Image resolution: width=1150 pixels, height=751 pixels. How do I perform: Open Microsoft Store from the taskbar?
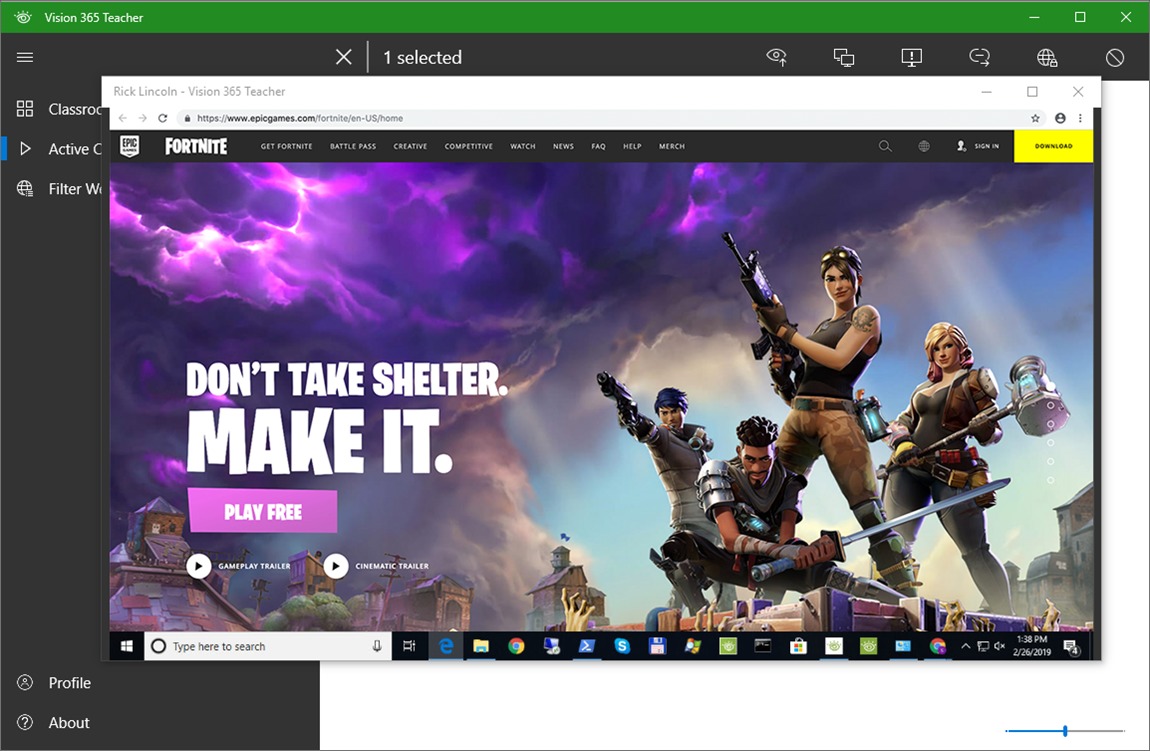click(x=798, y=646)
